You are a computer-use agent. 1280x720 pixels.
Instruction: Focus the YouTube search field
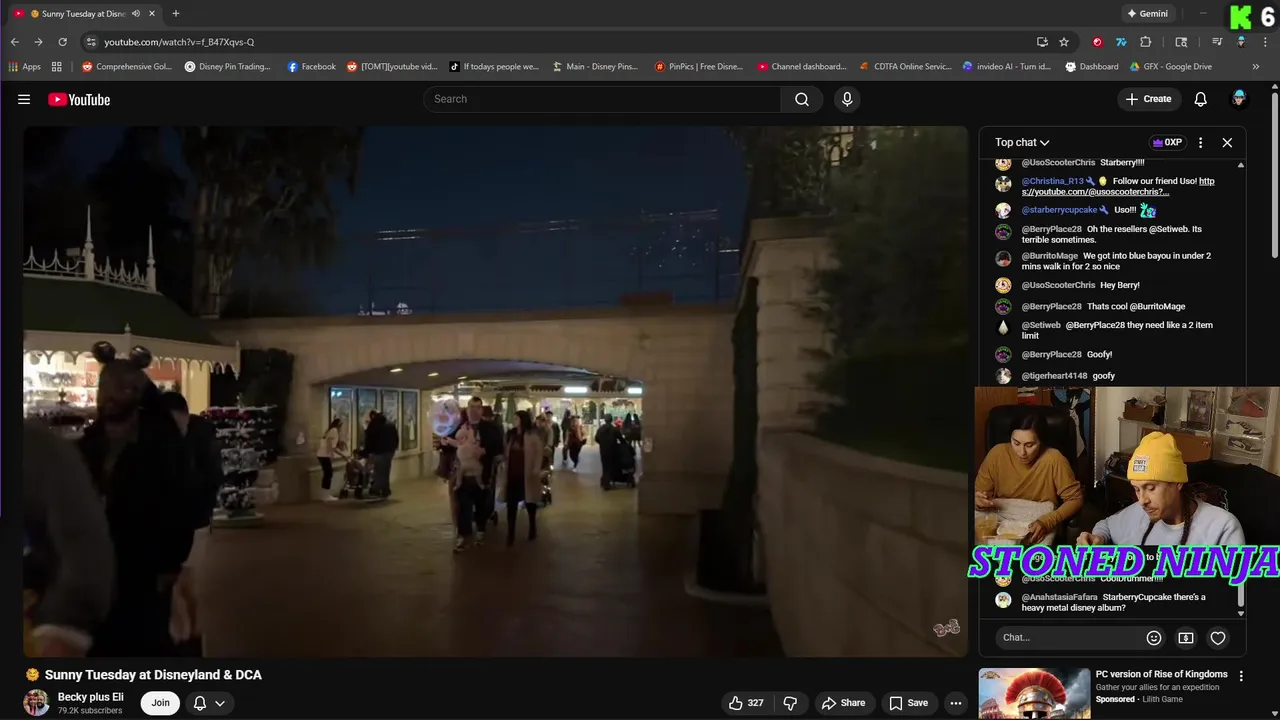602,99
